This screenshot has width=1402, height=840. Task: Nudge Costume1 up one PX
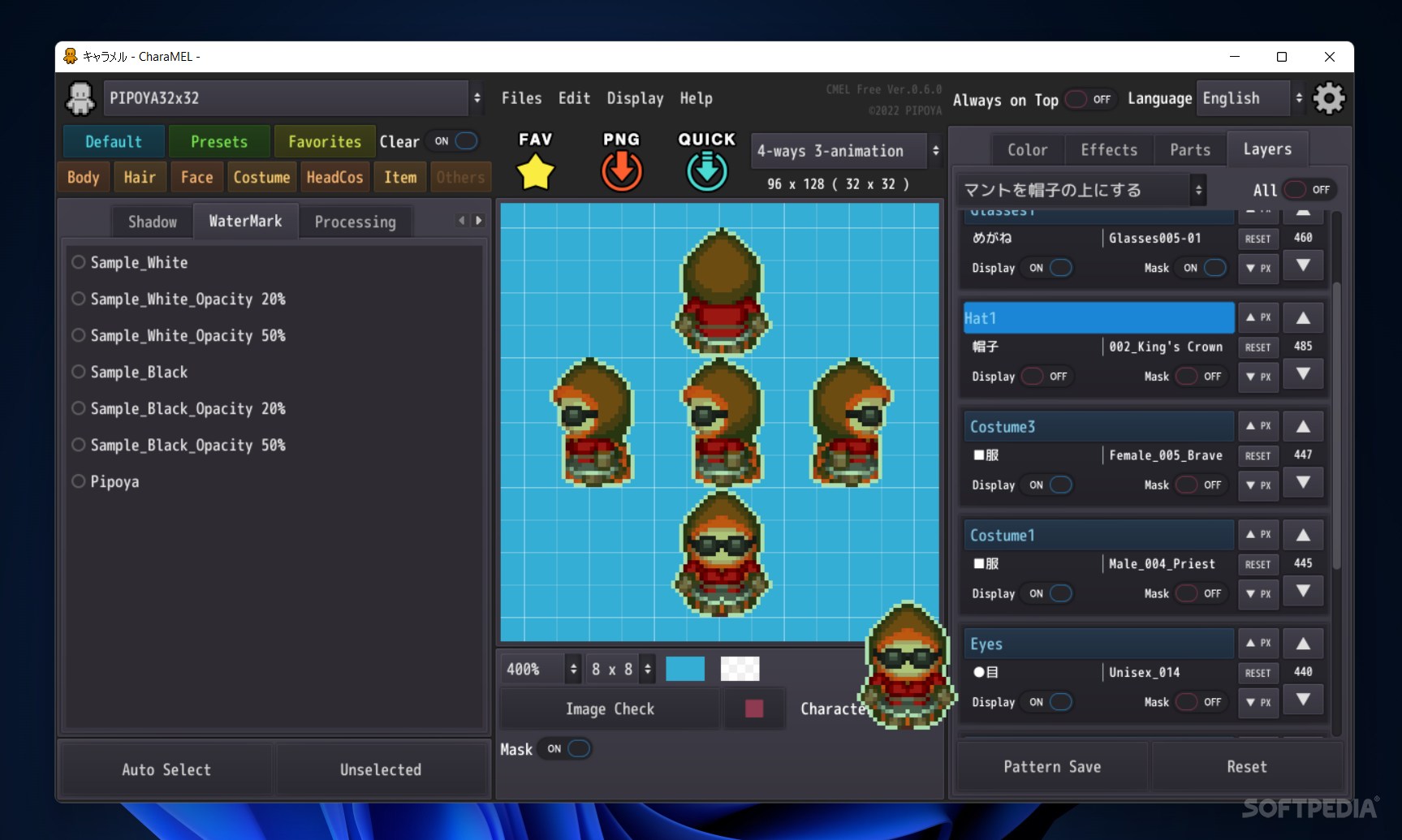pos(1258,535)
